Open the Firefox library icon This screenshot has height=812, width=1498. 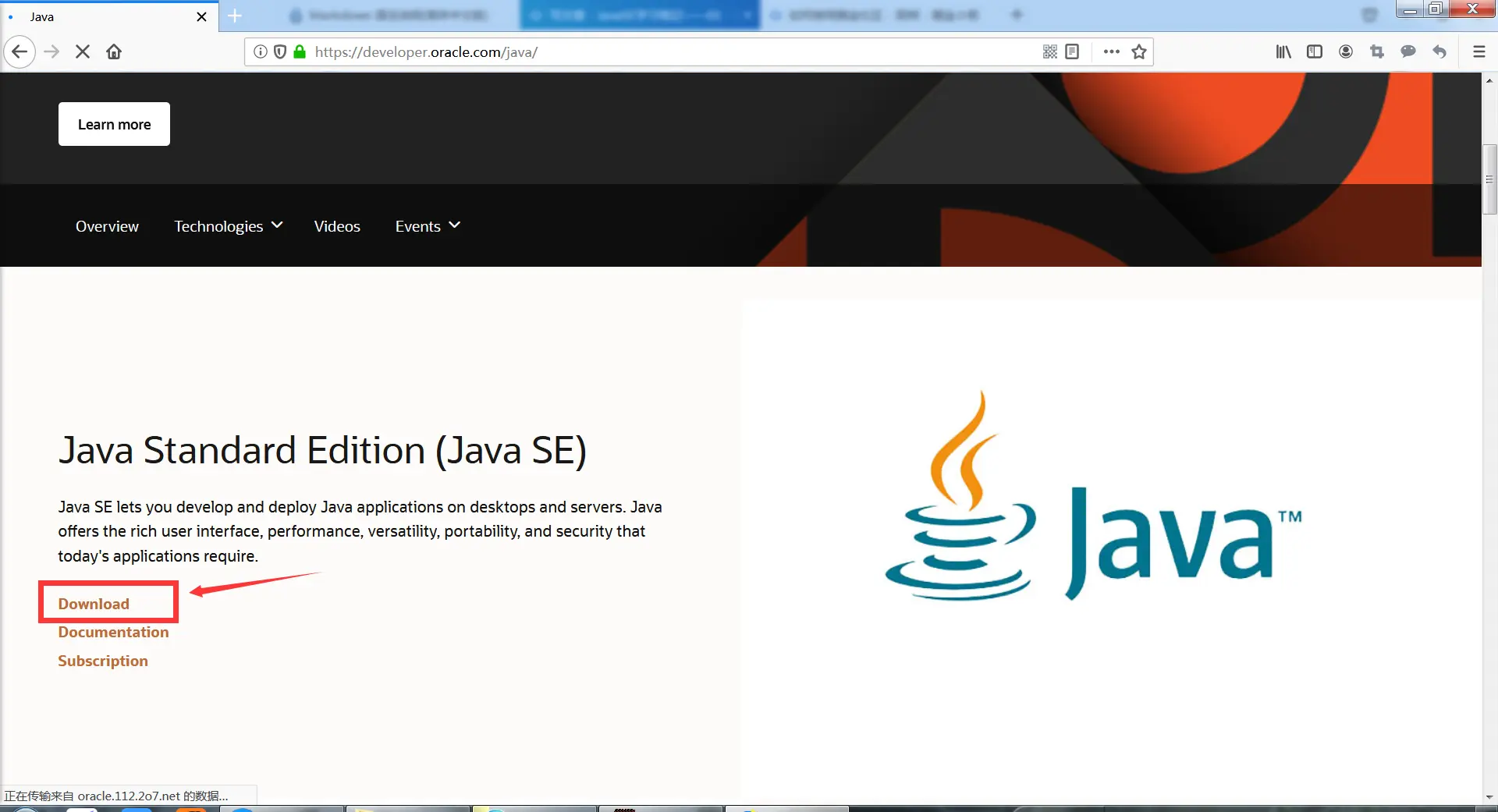(x=1283, y=52)
